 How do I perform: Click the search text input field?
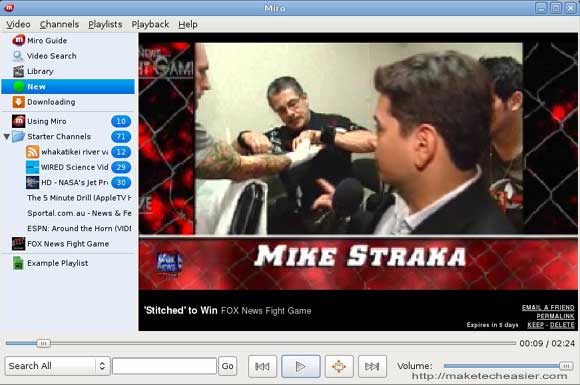tap(164, 366)
